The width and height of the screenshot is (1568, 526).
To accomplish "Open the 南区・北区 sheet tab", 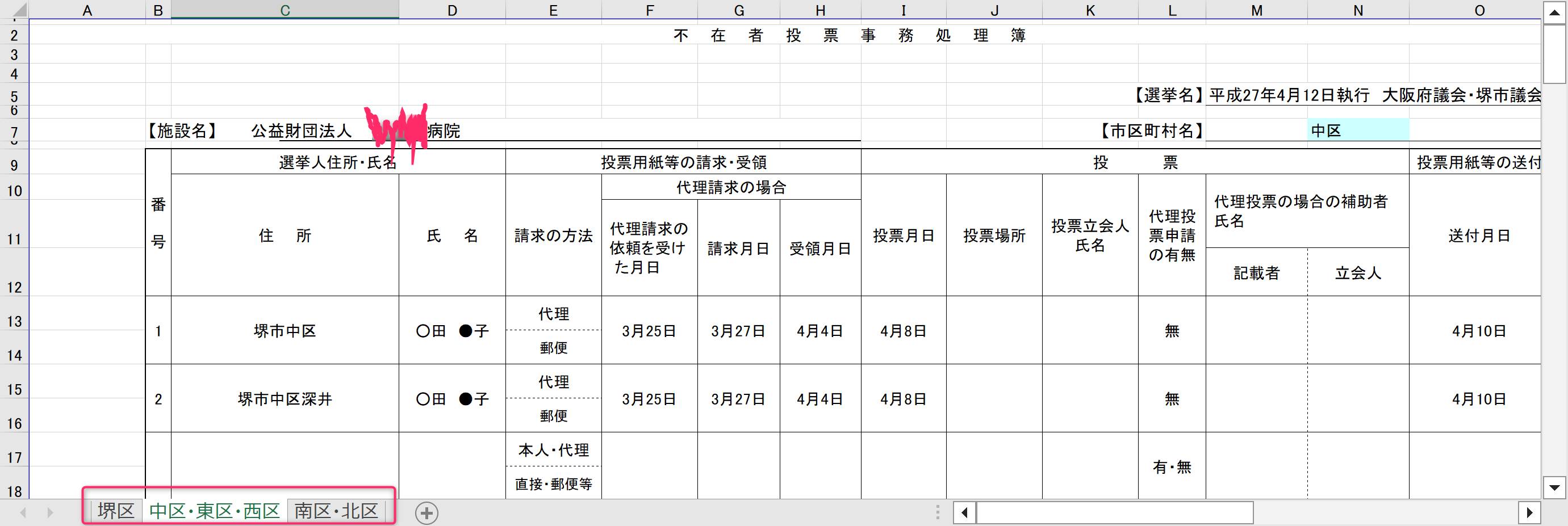I will (336, 511).
